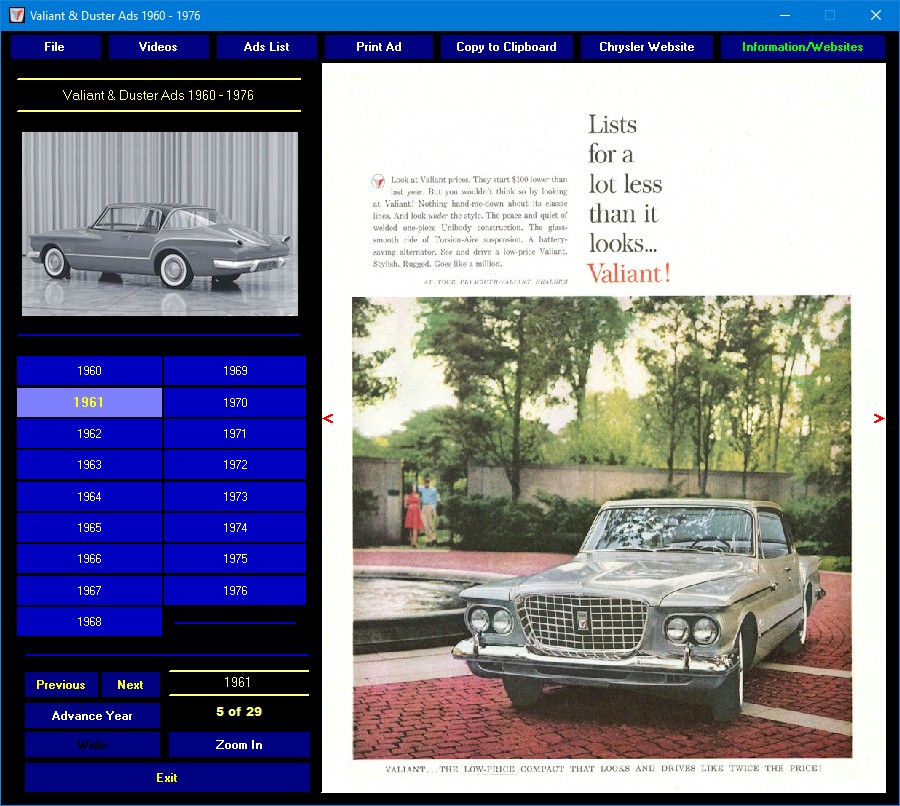Select the 1966 year button
This screenshot has width=900, height=806.
click(90, 559)
